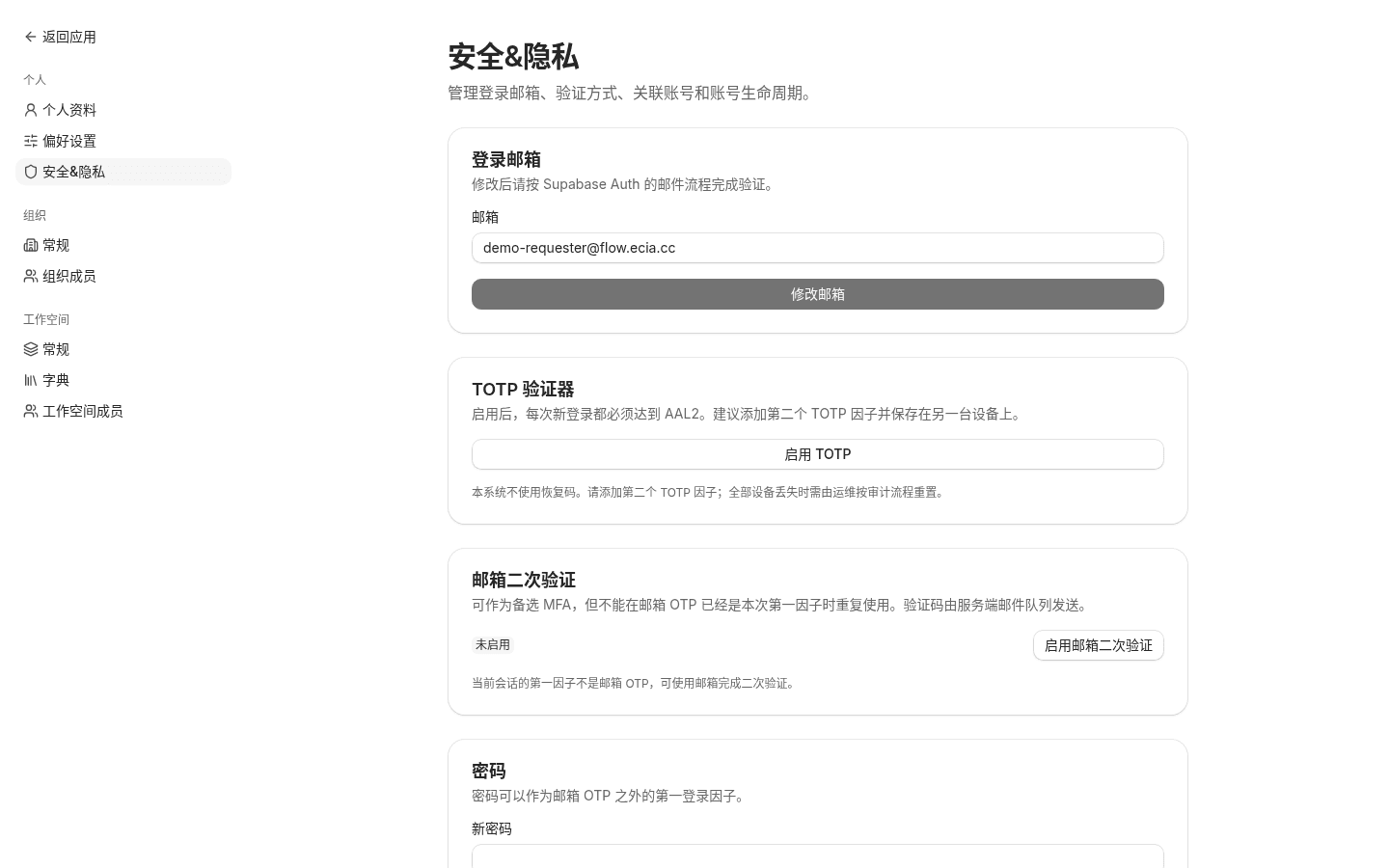Click the 密码 card heading

489,771
